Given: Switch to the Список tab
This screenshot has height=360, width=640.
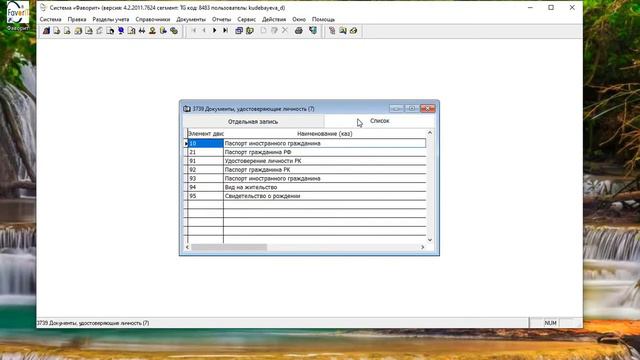Looking at the screenshot, I should (x=380, y=121).
